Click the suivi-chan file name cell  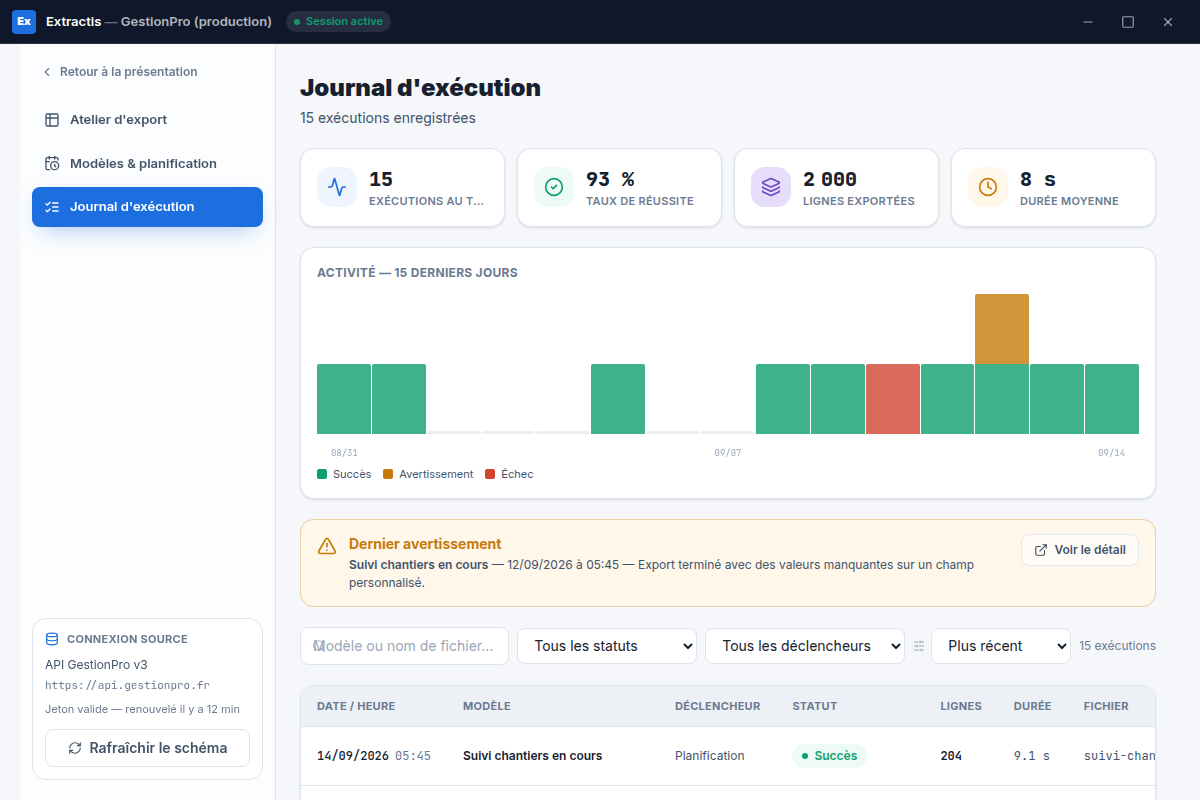(1119, 756)
